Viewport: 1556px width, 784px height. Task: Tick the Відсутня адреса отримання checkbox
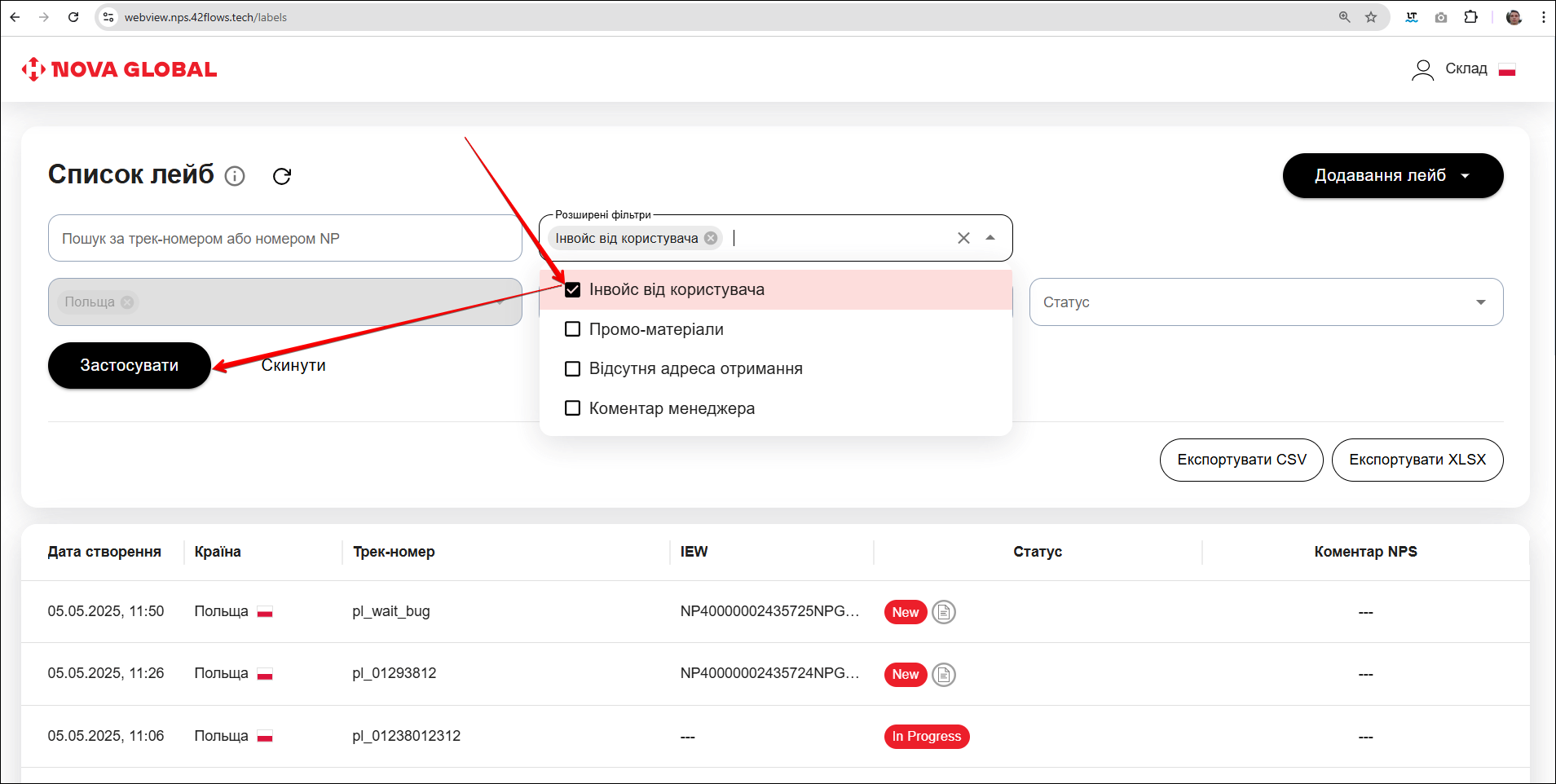pyautogui.click(x=573, y=369)
